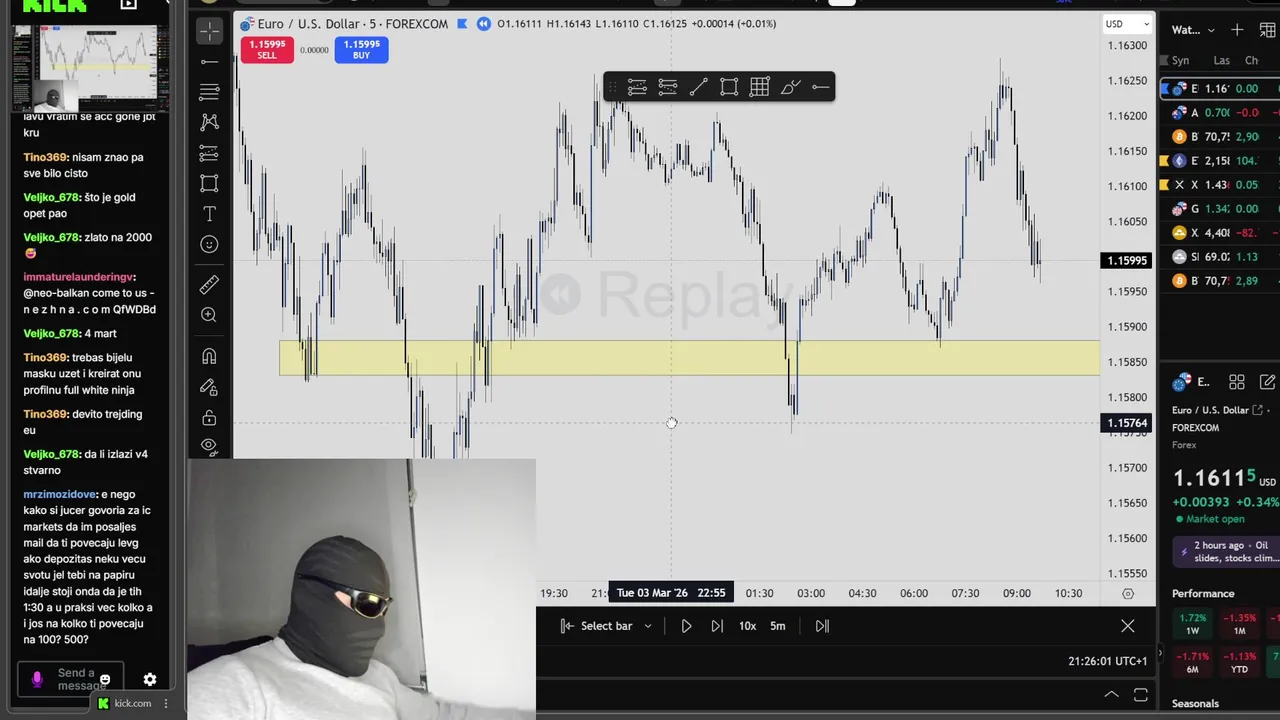Screen dimensions: 1280x720
Task: Open the emoji icons tool
Action: [x=209, y=244]
